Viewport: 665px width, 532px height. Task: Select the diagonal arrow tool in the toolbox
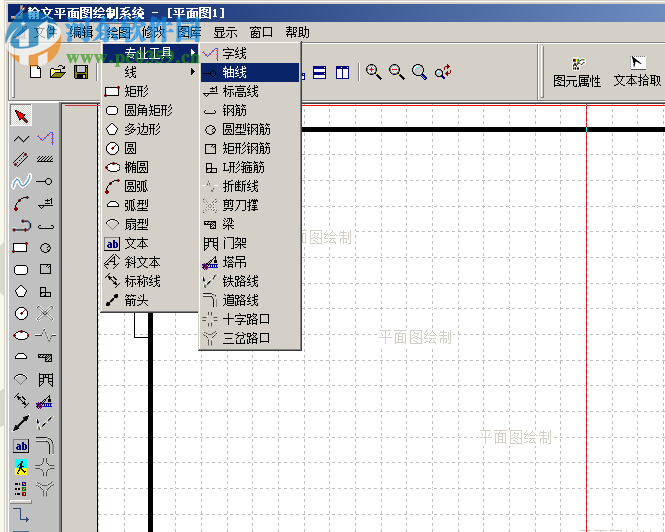[x=21, y=423]
